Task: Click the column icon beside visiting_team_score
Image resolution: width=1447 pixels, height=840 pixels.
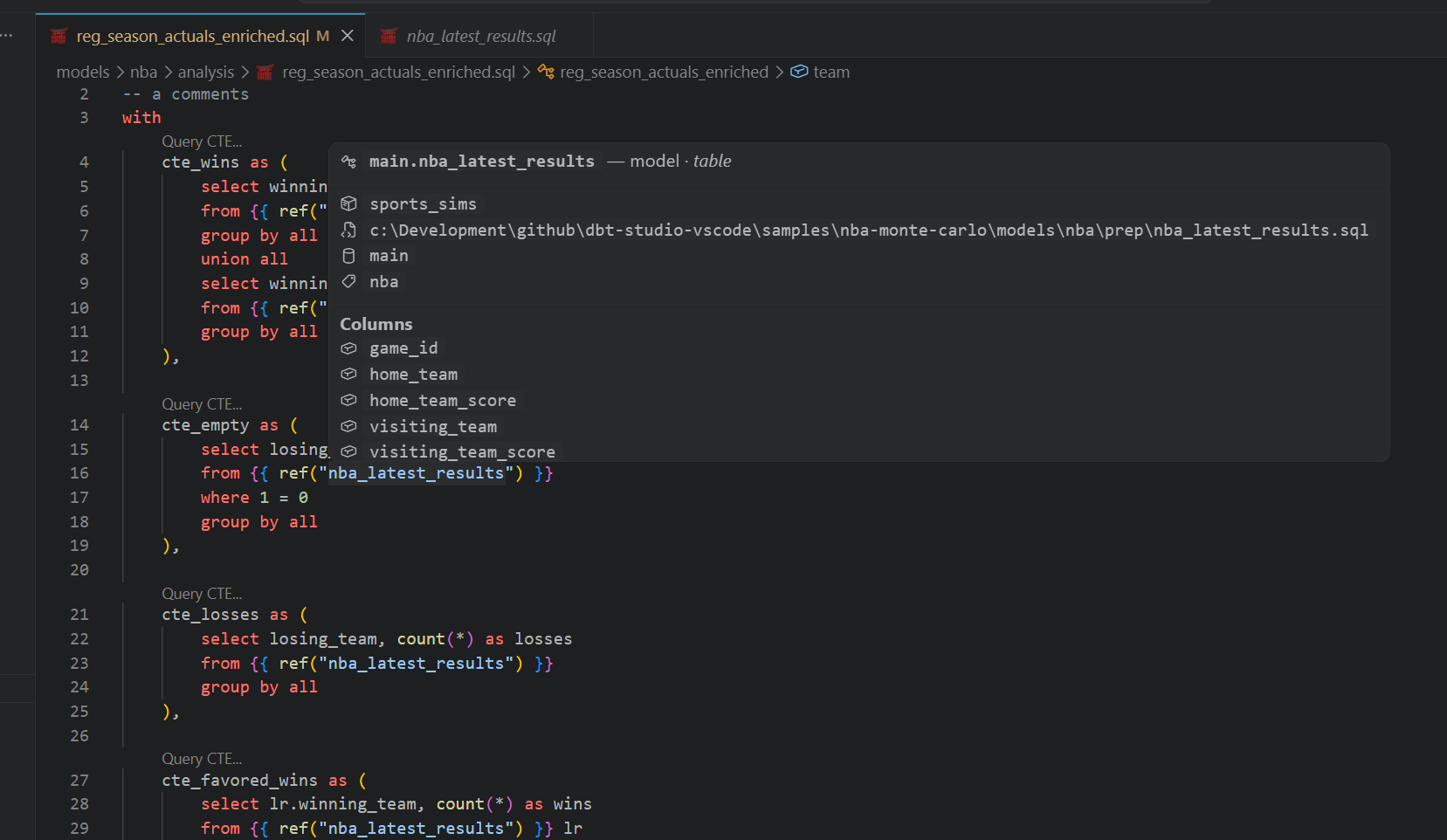Action: (348, 451)
